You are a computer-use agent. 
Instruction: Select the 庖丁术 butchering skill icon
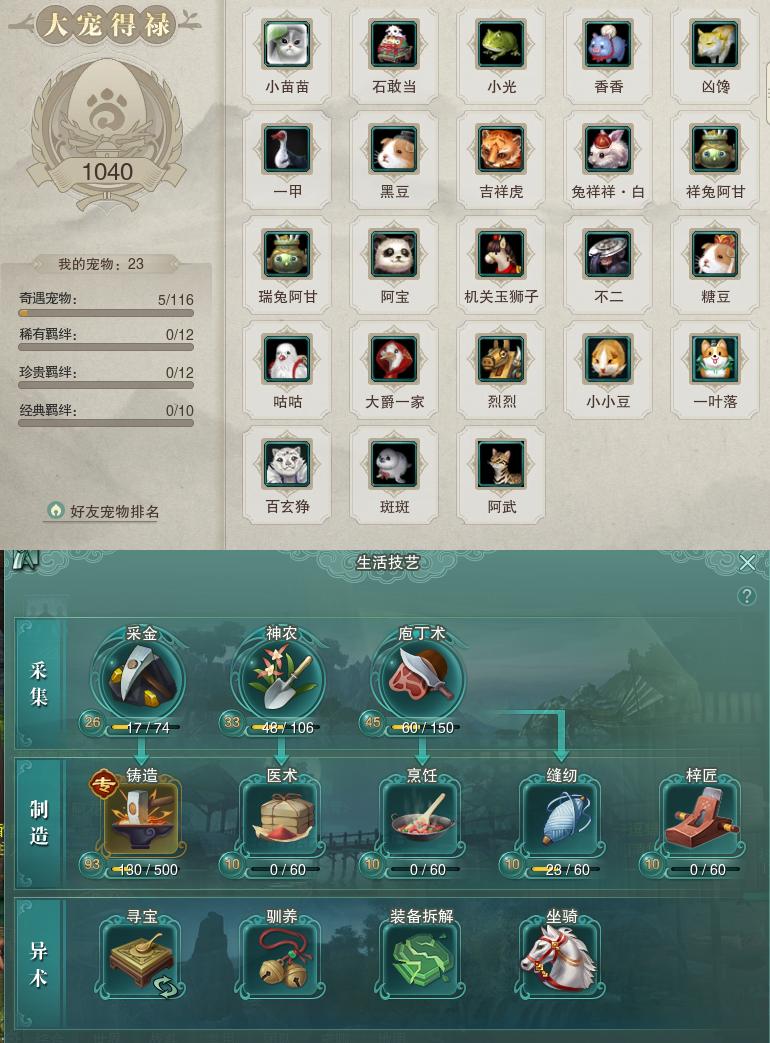(x=422, y=679)
